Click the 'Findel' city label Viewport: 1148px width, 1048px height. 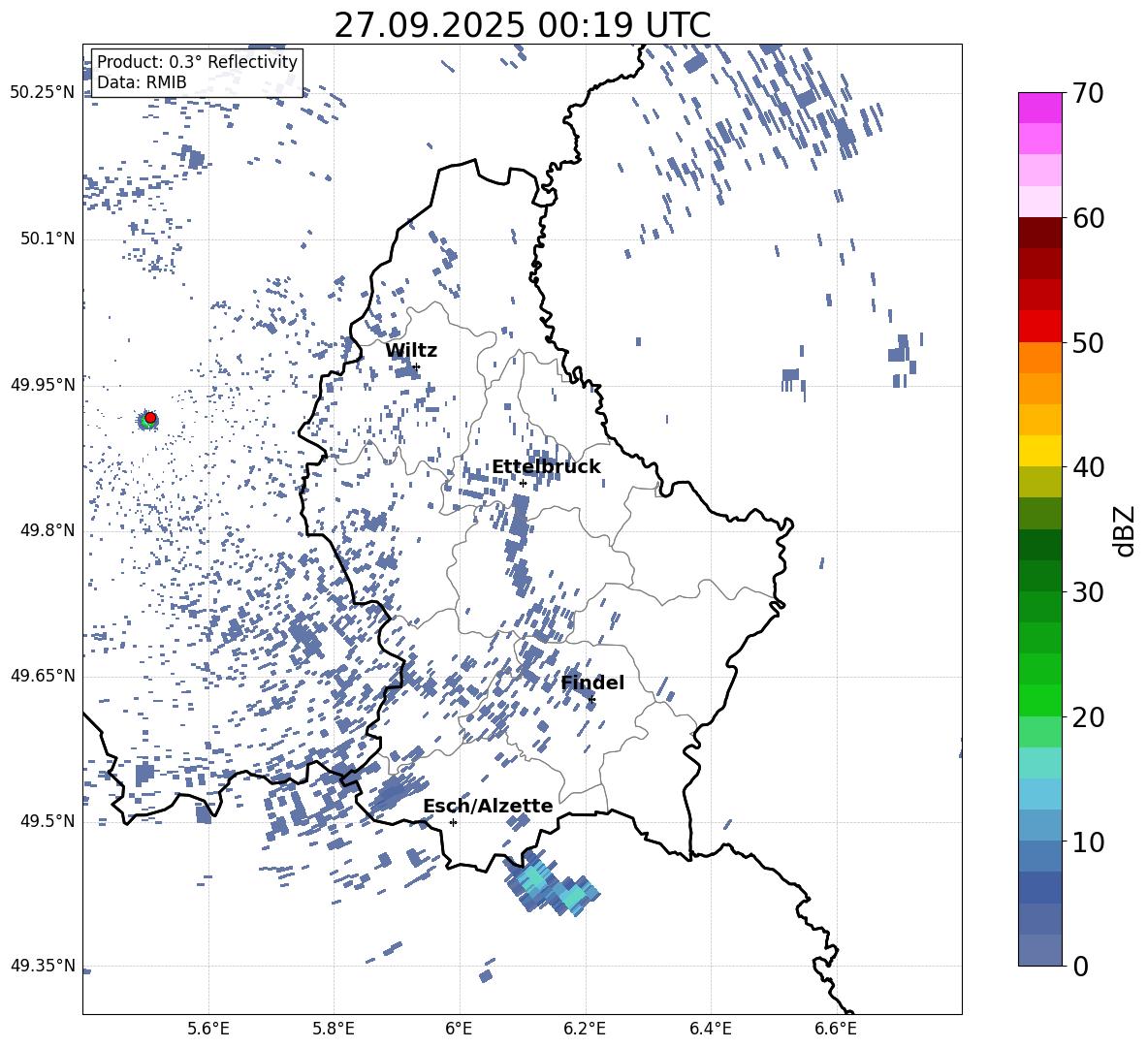click(x=592, y=683)
